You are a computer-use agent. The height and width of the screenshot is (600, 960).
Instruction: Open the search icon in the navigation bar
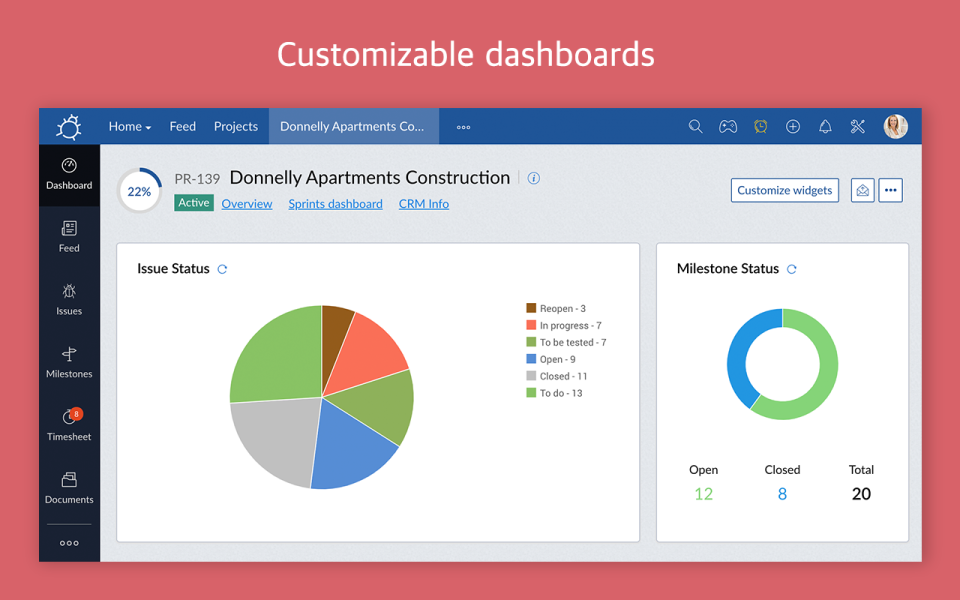coord(695,126)
